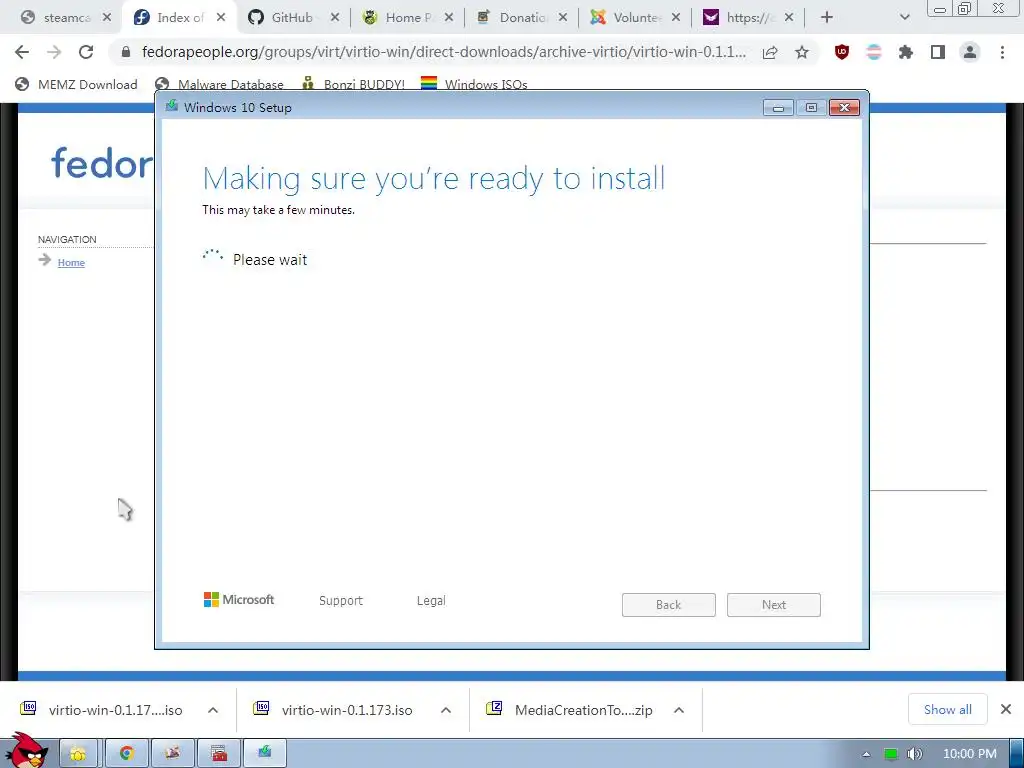Bookmark this page with the star icon
The width and height of the screenshot is (1024, 768).
coord(802,52)
